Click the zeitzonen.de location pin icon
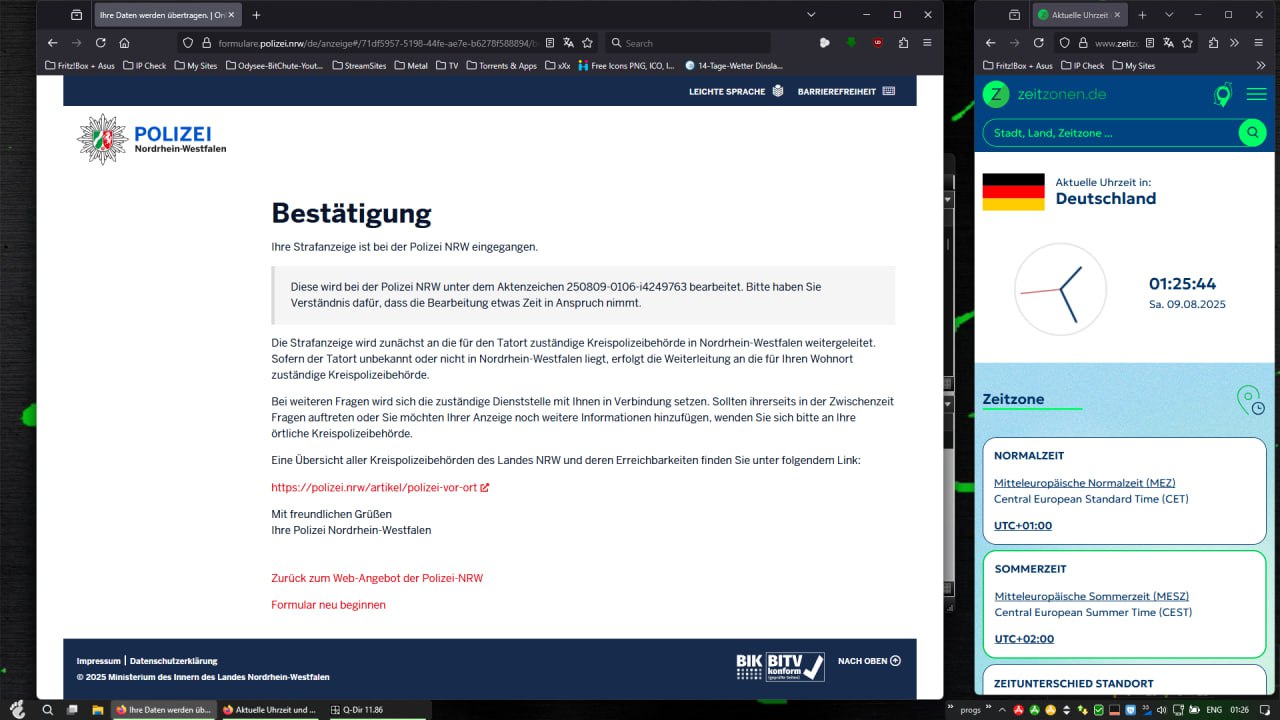The image size is (1280, 720). (1222, 95)
